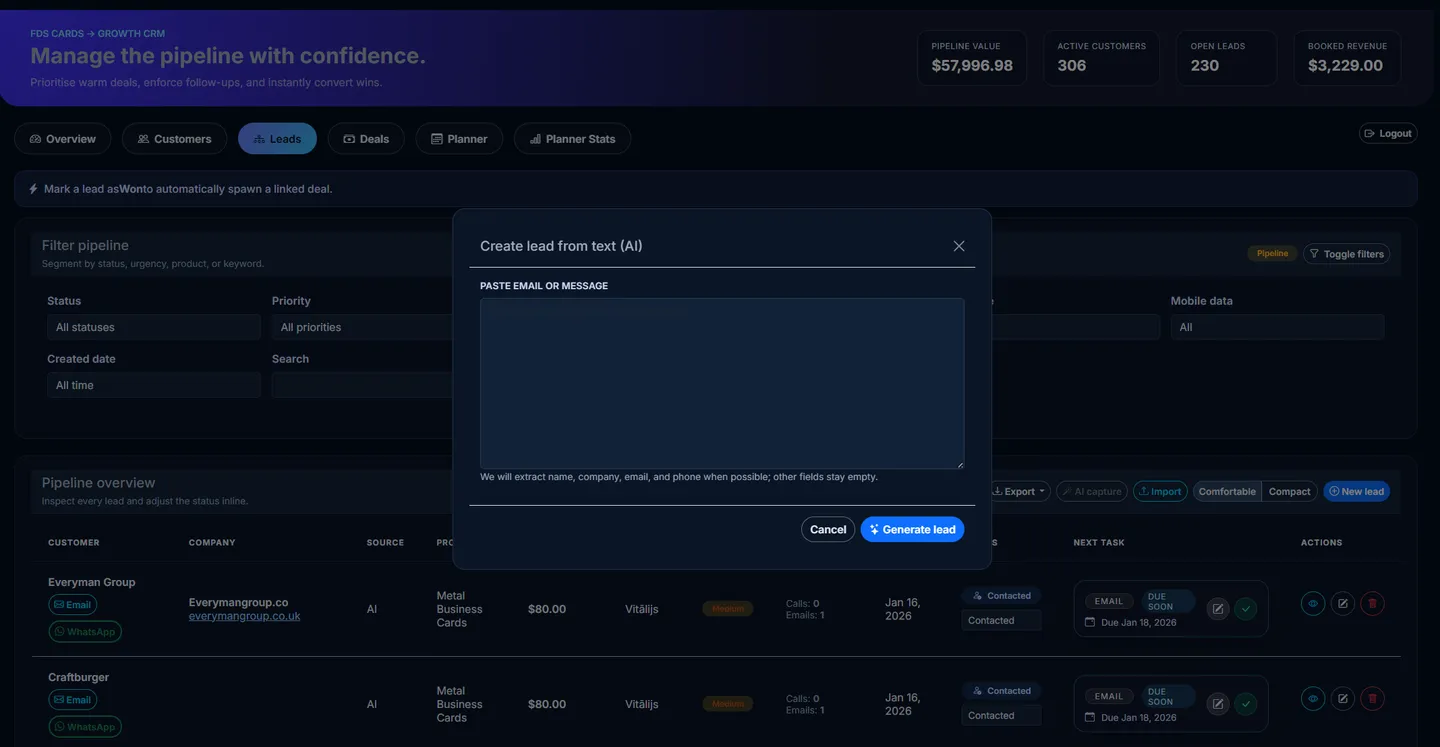
Task: Click the Pipeline badge in filter panel
Action: (1272, 254)
